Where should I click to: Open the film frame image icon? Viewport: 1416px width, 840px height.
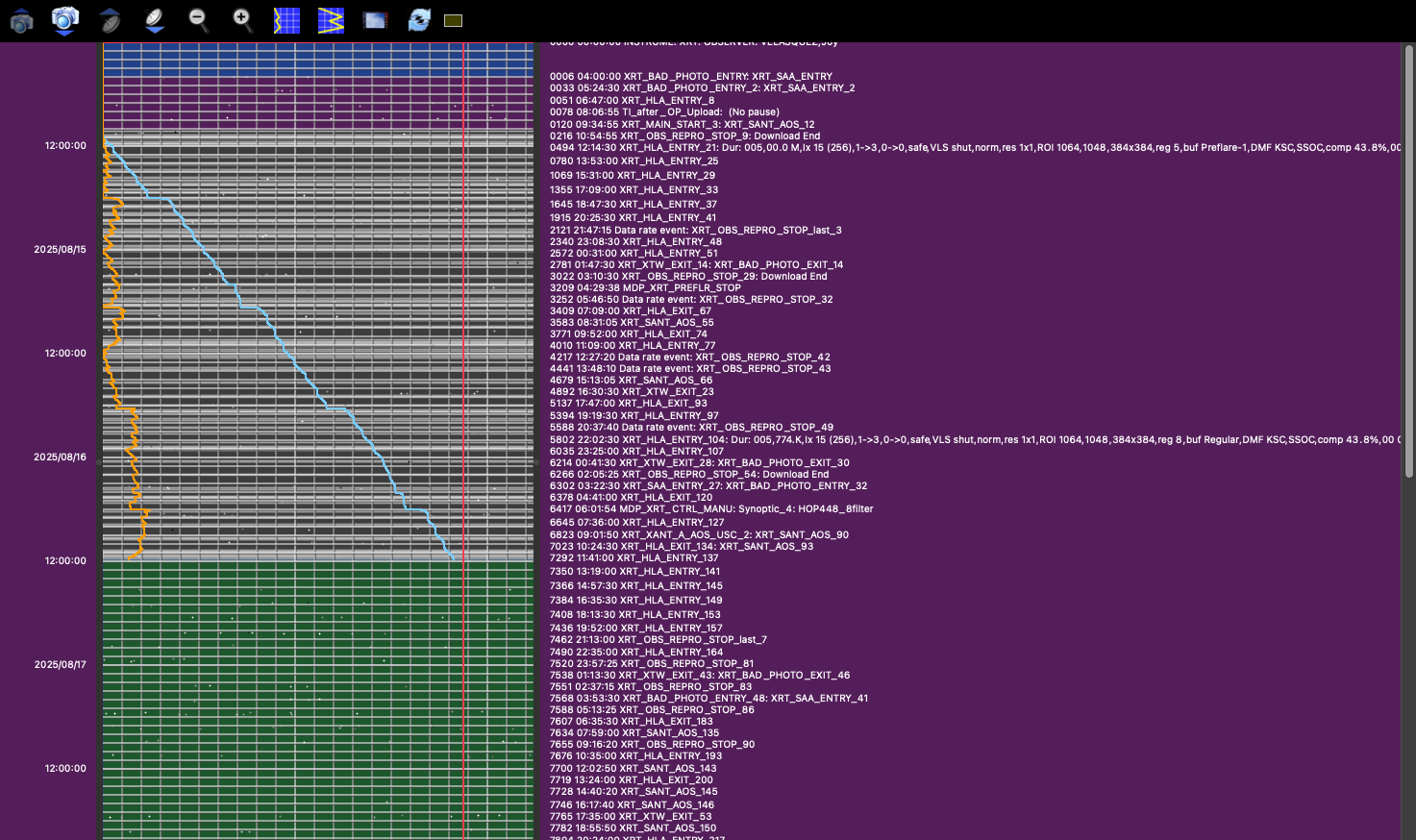point(375,20)
